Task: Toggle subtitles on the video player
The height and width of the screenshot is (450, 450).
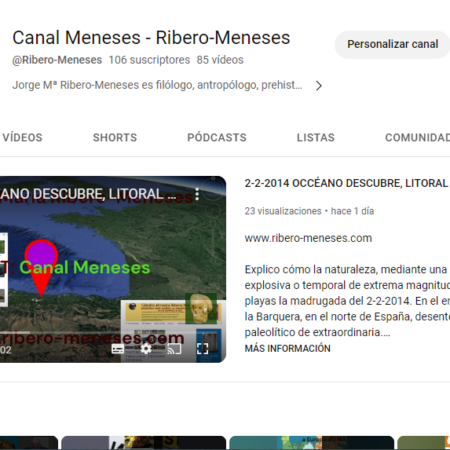Action: pos(117,349)
